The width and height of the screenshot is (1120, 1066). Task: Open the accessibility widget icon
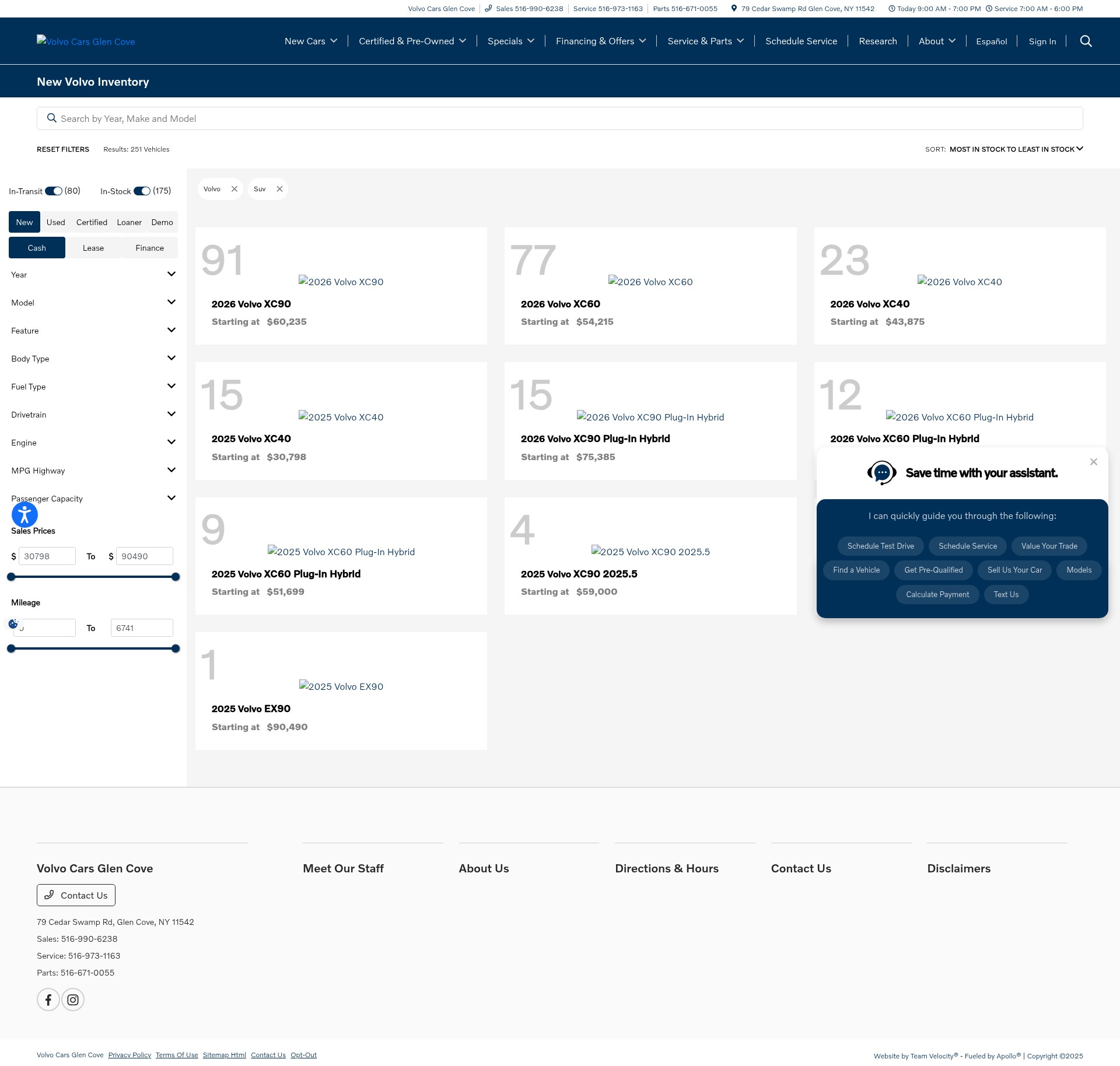[x=24, y=514]
